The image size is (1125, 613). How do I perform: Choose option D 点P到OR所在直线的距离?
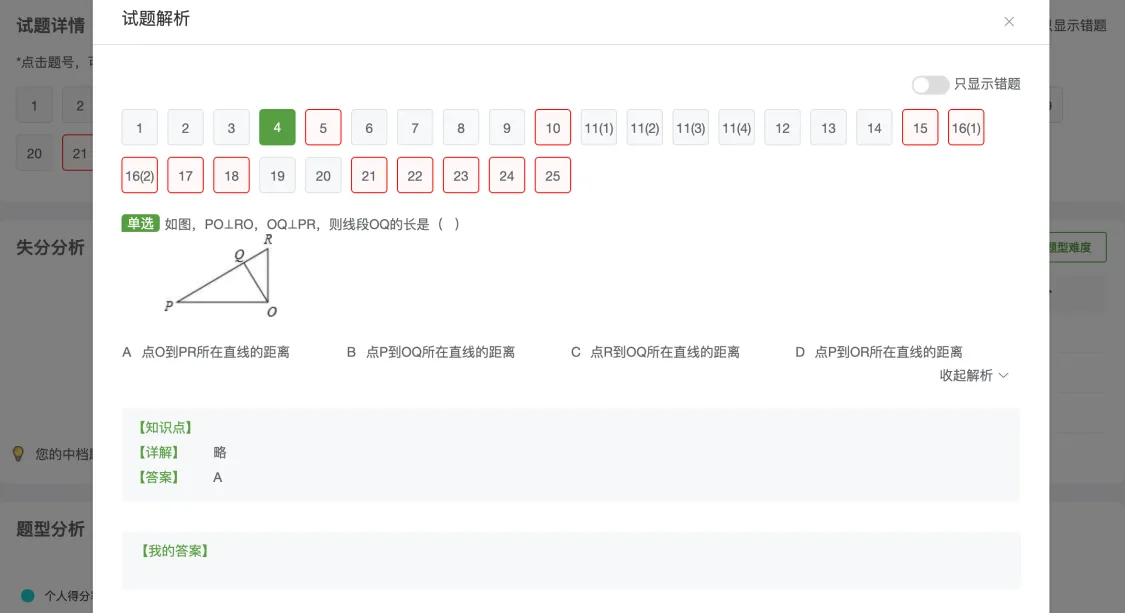pyautogui.click(x=879, y=352)
